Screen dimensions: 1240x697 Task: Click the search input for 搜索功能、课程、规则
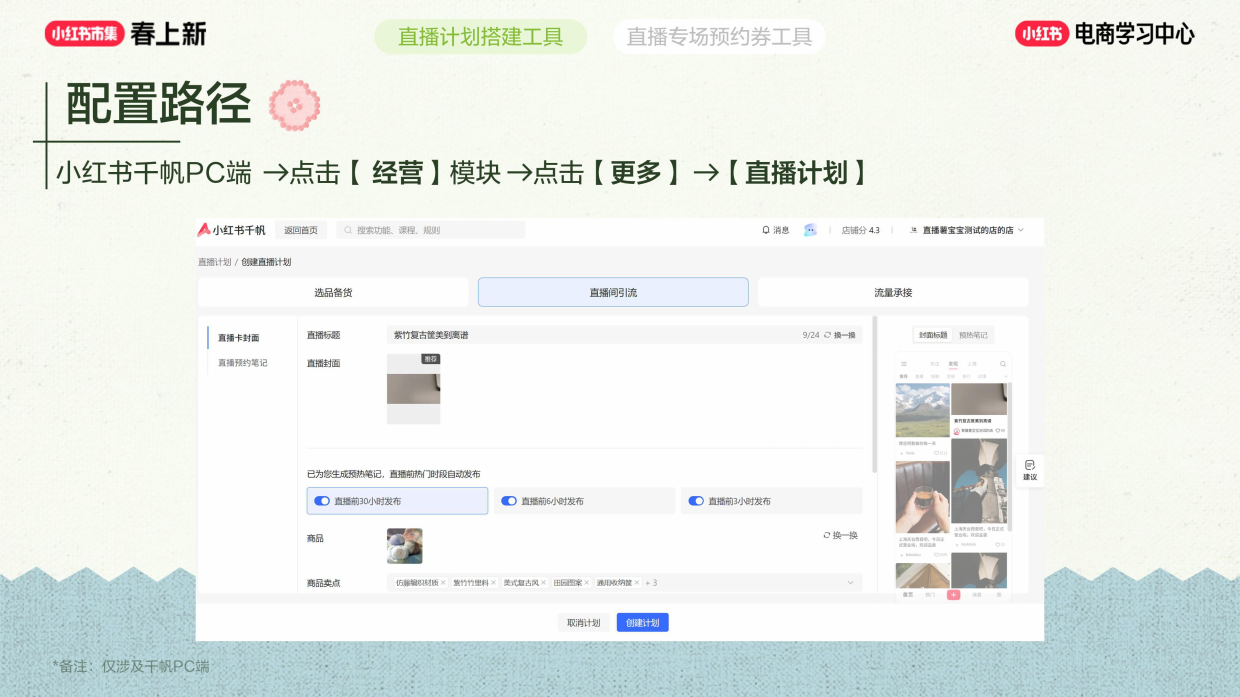(430, 230)
